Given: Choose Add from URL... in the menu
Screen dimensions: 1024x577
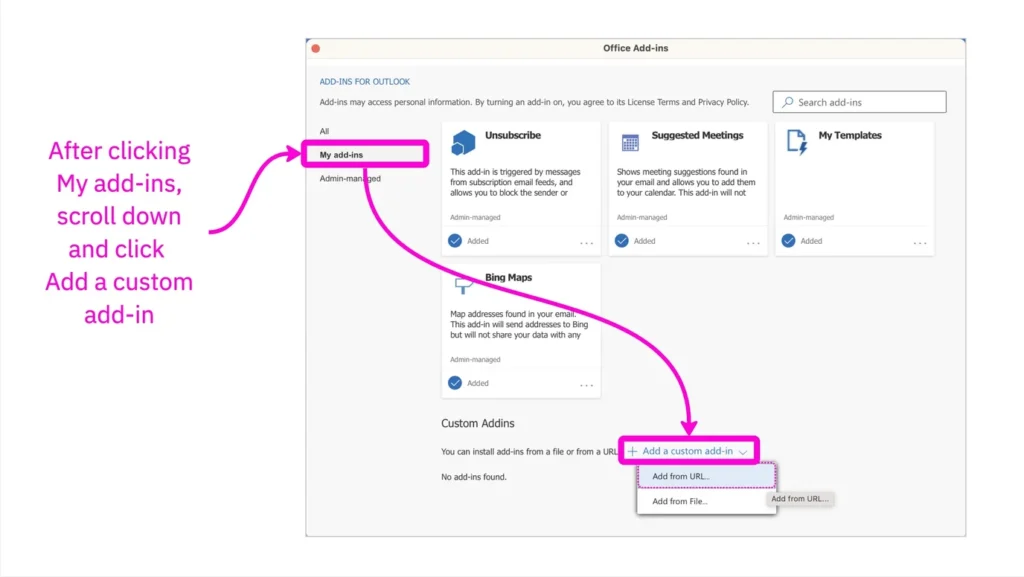Looking at the screenshot, I should tap(706, 476).
